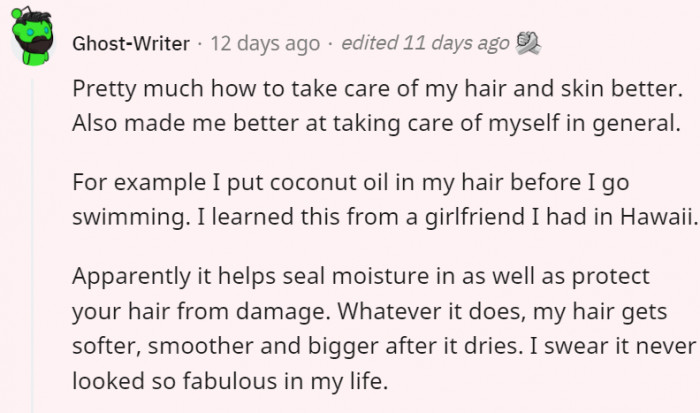Image resolution: width=700 pixels, height=413 pixels.
Task: Click the "12 days ago" timestamp
Action: click(264, 44)
